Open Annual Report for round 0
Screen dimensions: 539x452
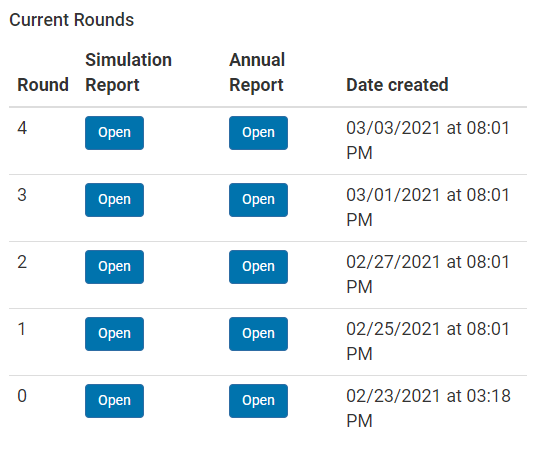[x=258, y=401]
